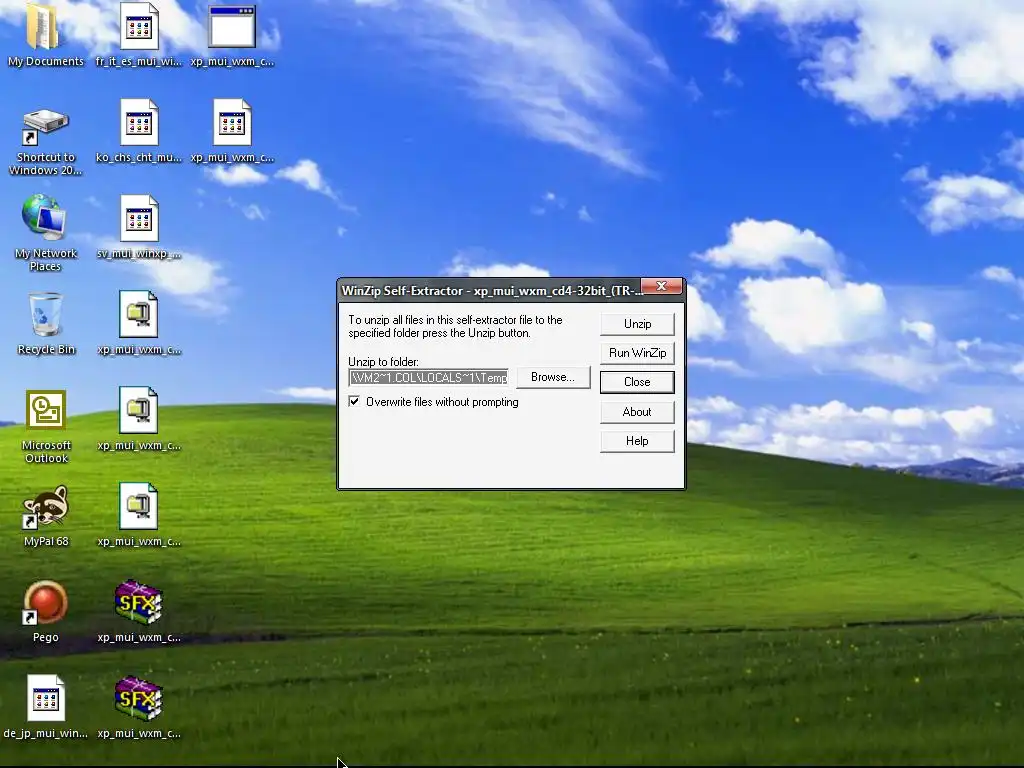Launch Microsoft Outlook from the desktop
The image size is (1024, 768).
pyautogui.click(x=46, y=410)
